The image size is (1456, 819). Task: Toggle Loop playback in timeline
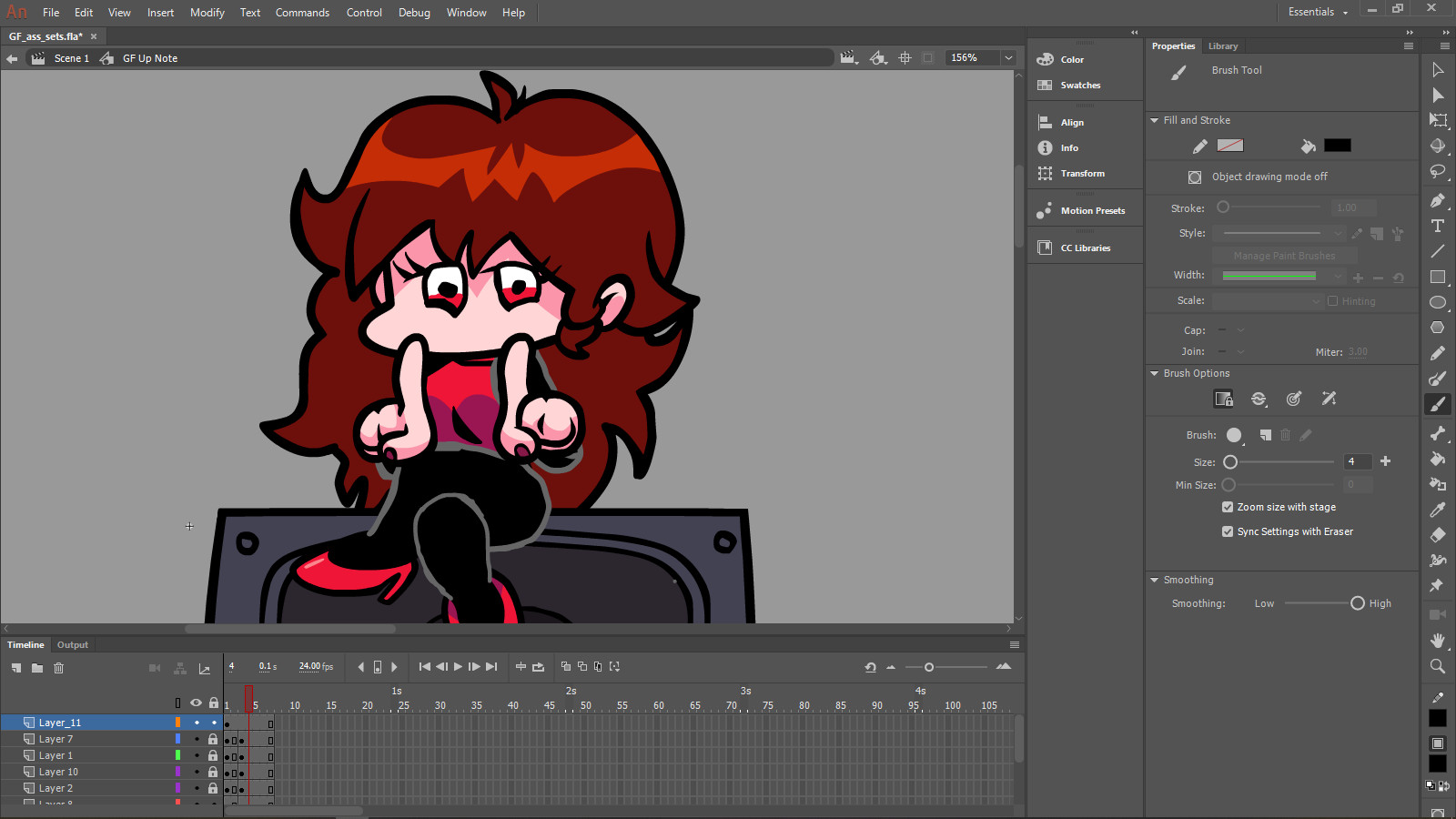[x=538, y=667]
